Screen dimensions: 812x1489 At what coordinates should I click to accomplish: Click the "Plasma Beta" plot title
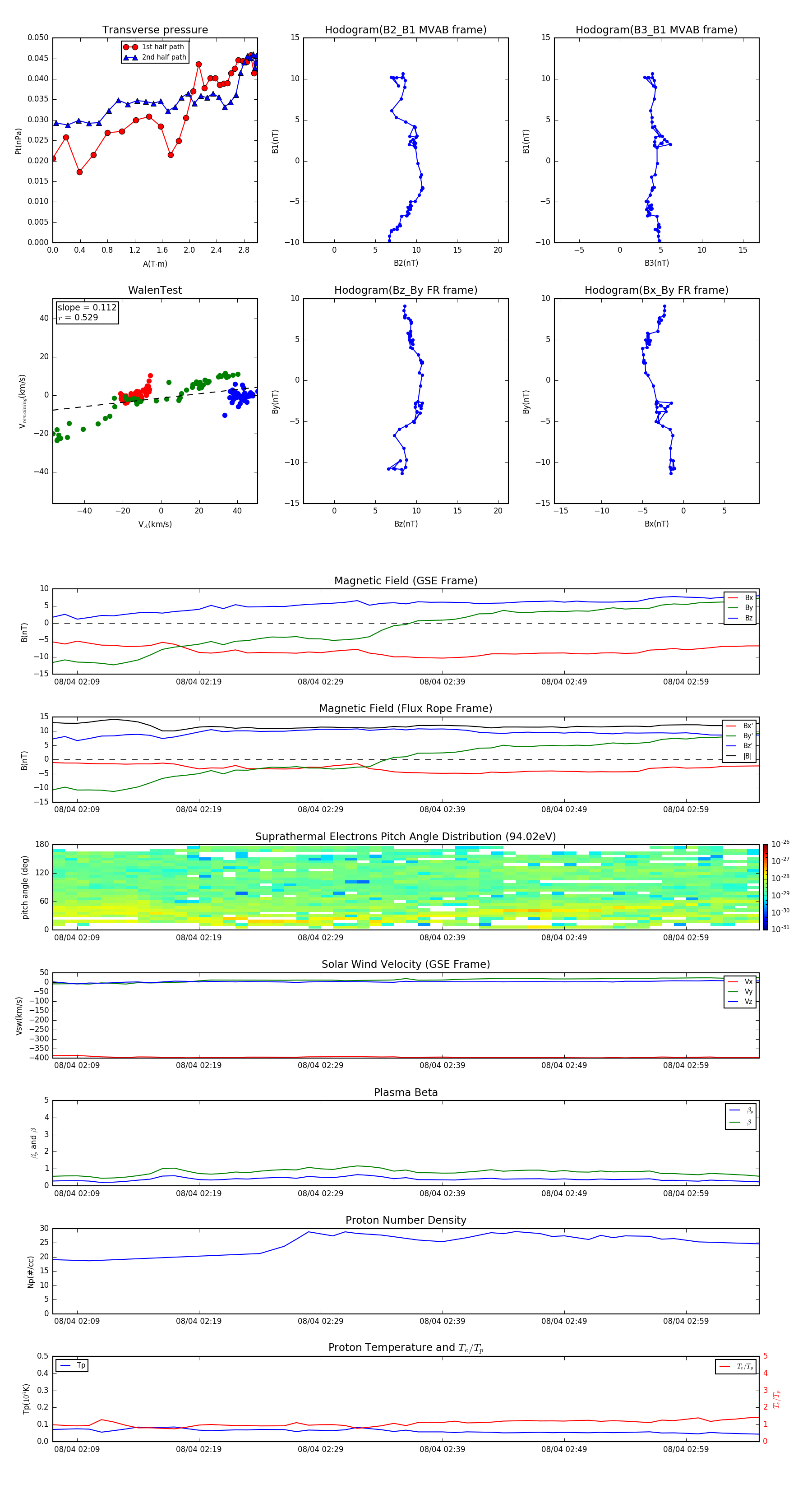[406, 1093]
